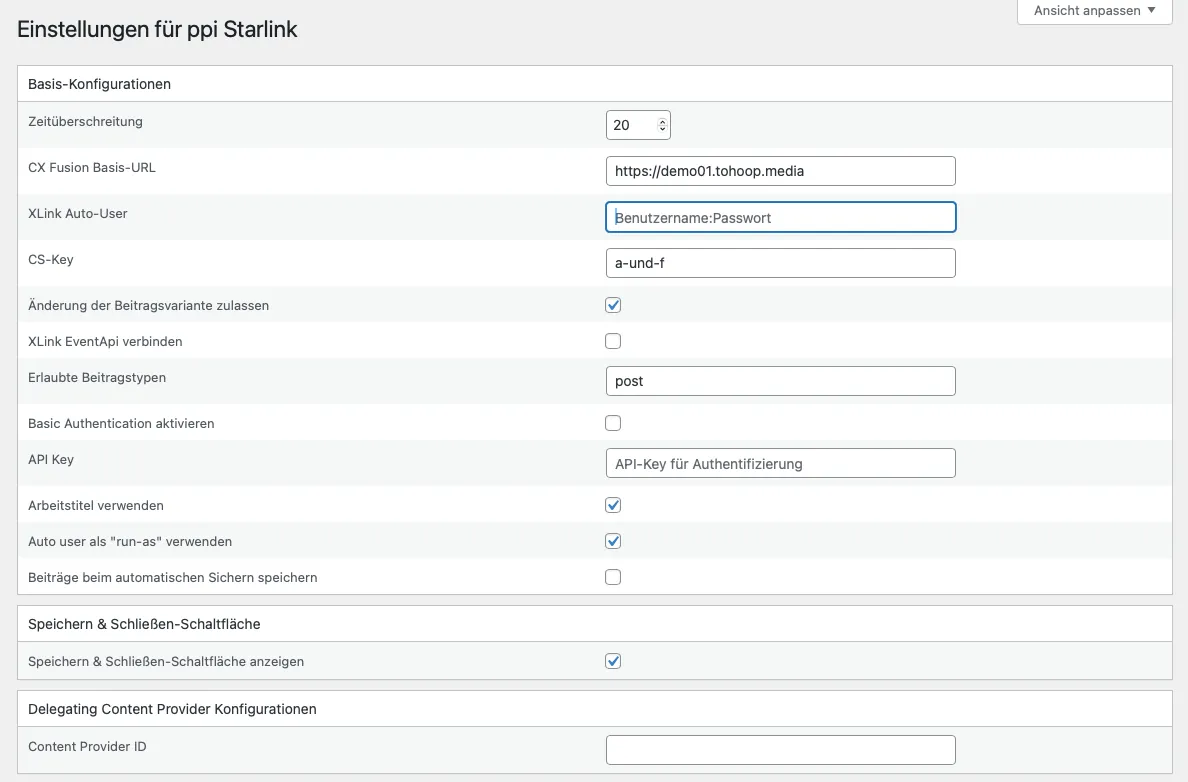
Task: Check Beiträge beim automatischen Sichern speichern
Action: tap(613, 577)
